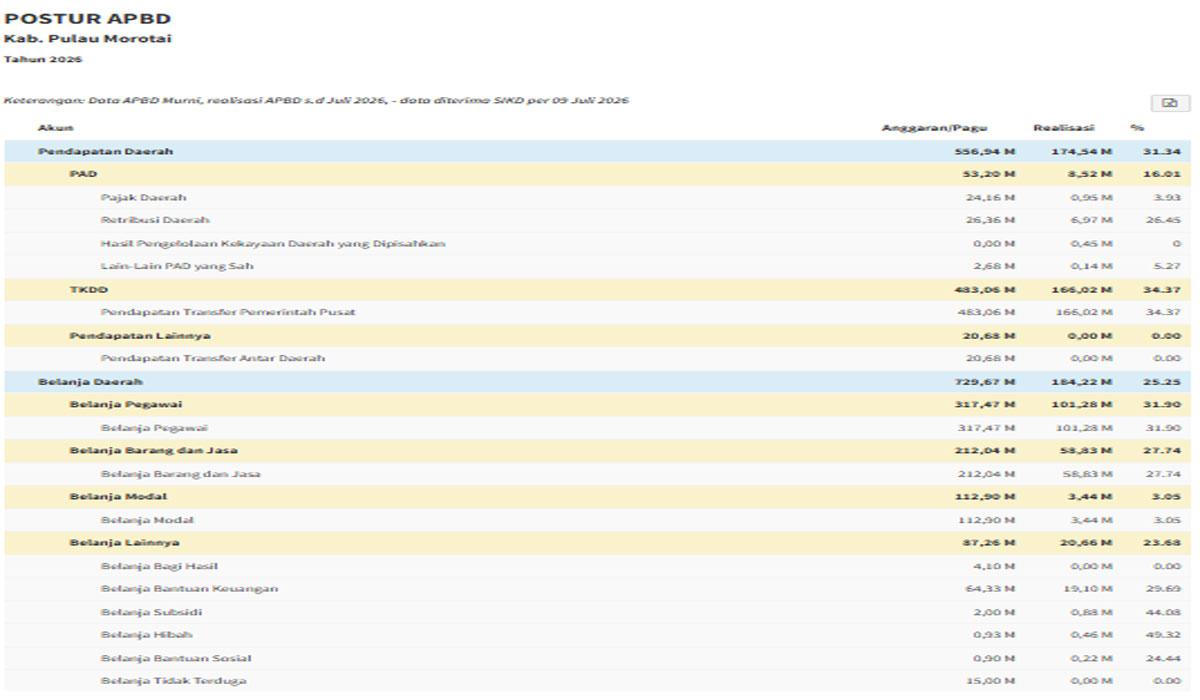This screenshot has height=700, width=1200.
Task: Select Pendapatan Transfer Pemerintah Pusat row
Action: click(228, 312)
